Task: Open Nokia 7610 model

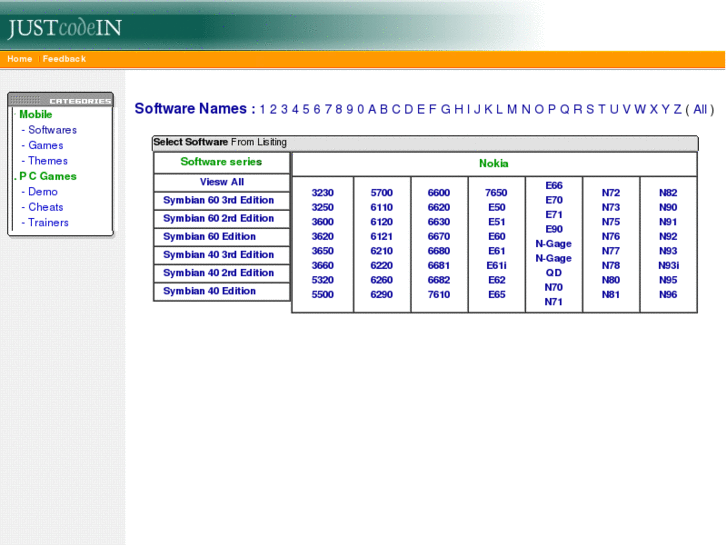Action: click(x=439, y=295)
